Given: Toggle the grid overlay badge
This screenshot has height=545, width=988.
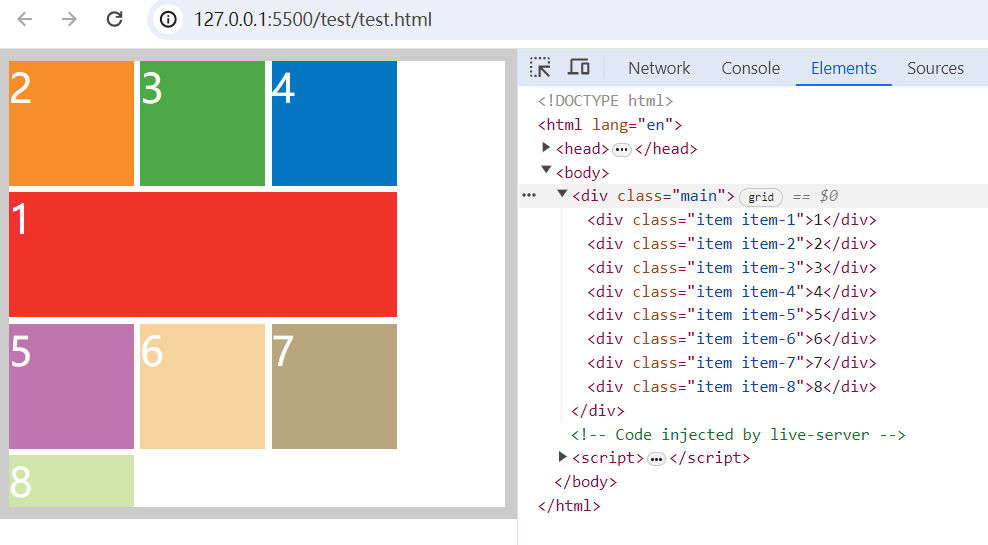Looking at the screenshot, I should coord(761,197).
